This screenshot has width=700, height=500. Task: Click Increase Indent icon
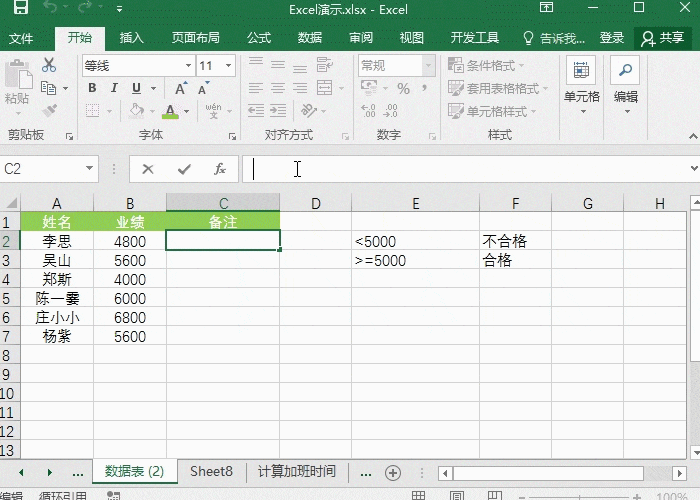click(x=278, y=110)
